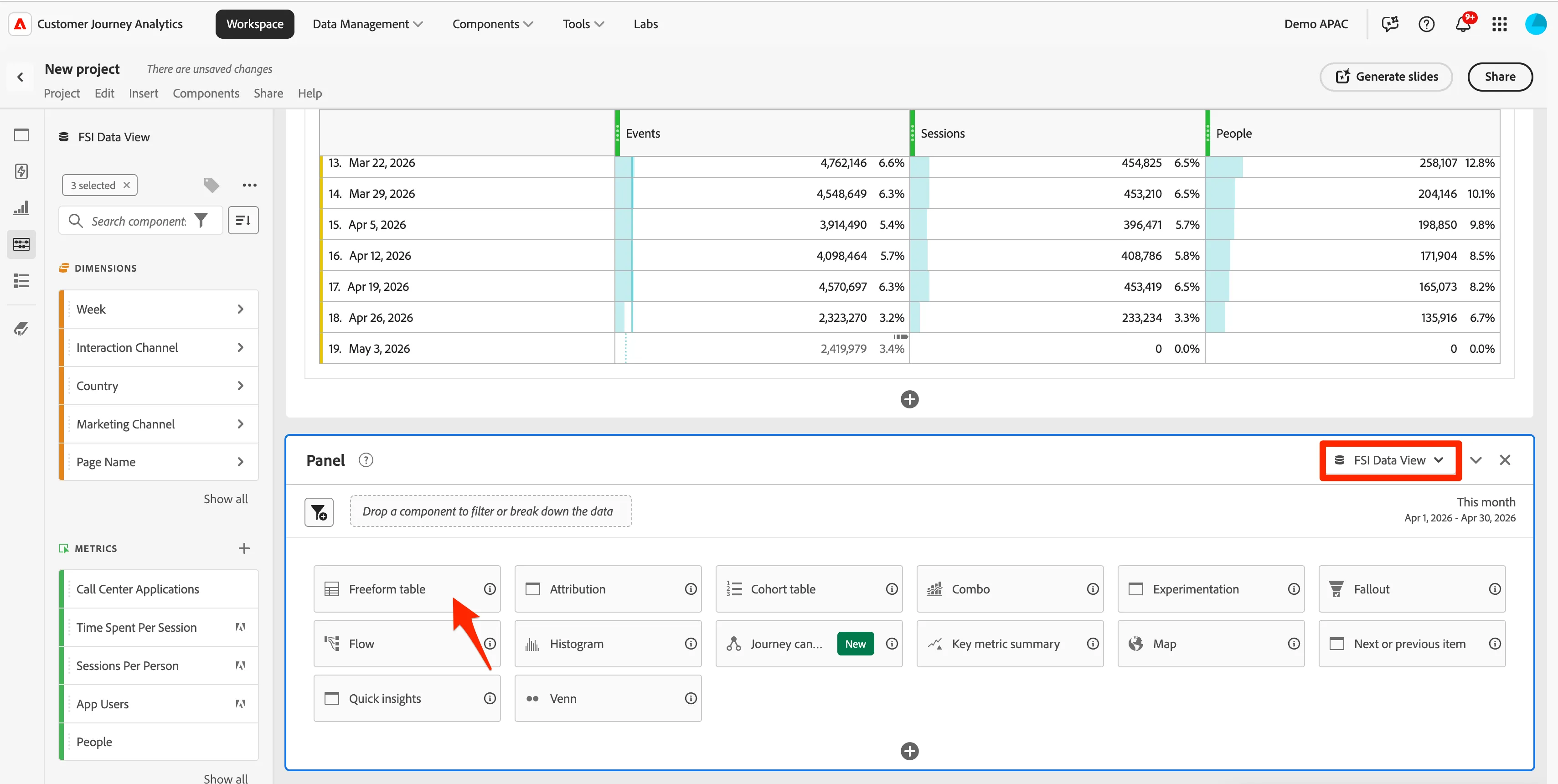Expand the Components top navigation menu
1558x784 pixels.
coord(492,24)
